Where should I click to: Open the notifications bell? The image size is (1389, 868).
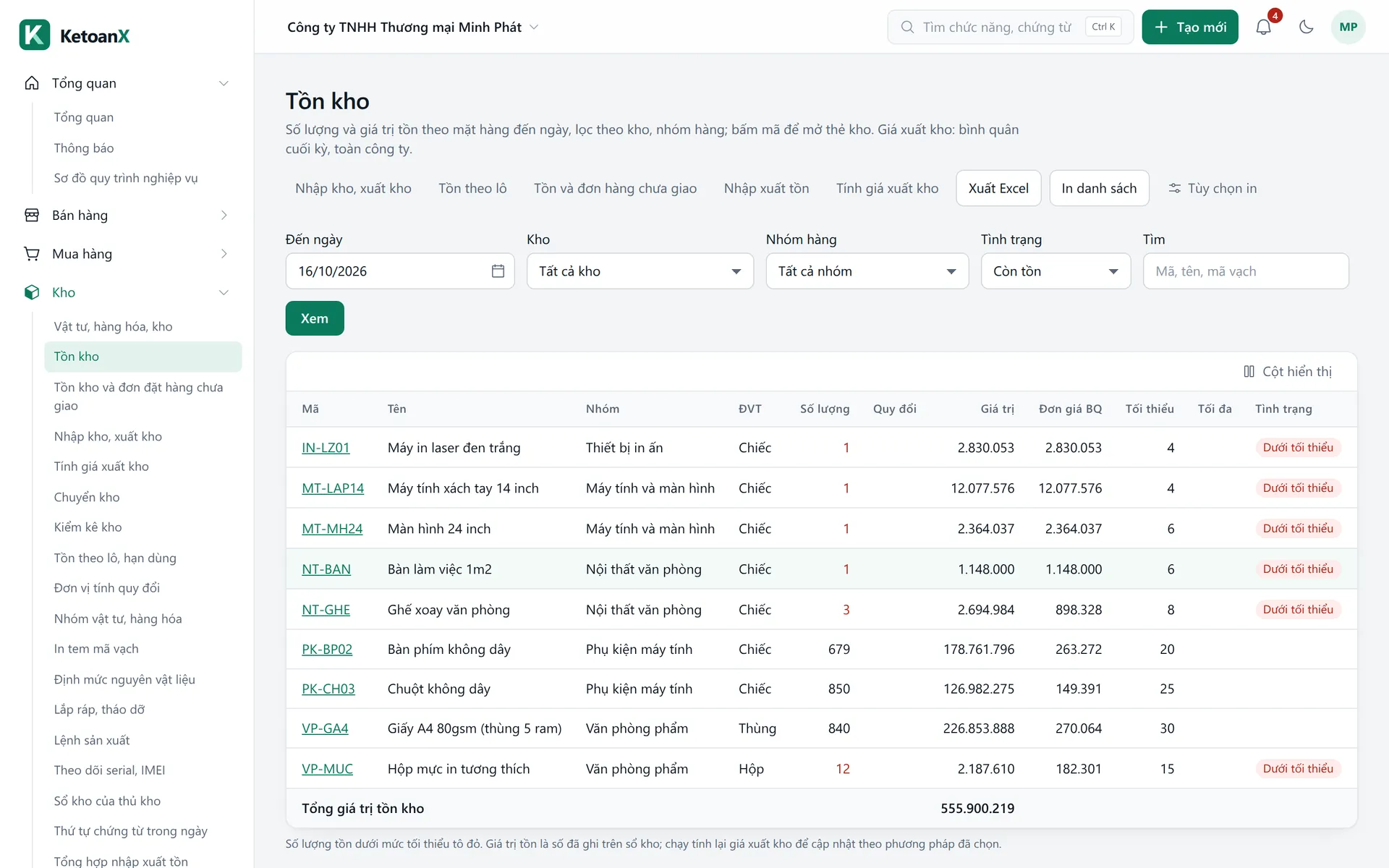(x=1263, y=27)
